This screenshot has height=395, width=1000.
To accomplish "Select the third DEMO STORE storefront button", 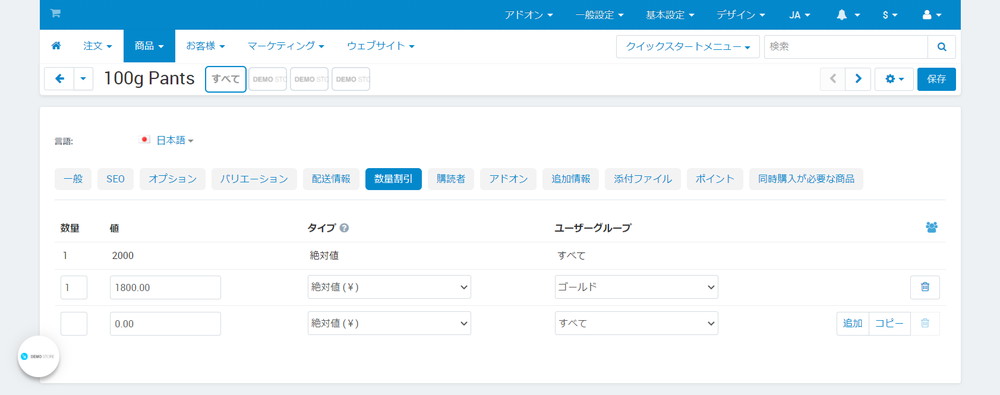I will click(351, 80).
